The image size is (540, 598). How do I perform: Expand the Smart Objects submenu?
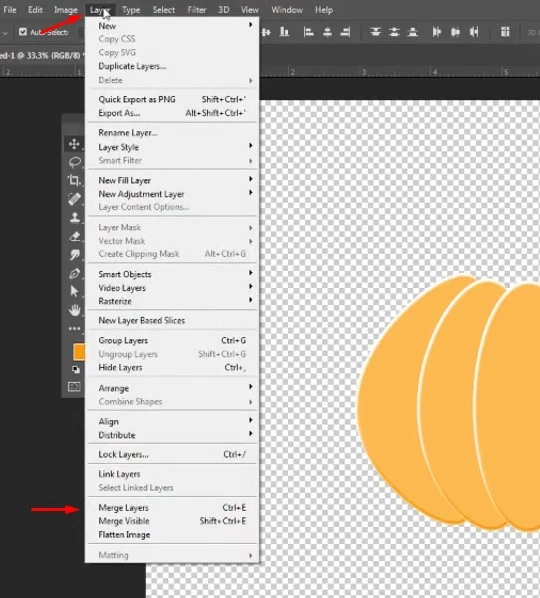pyautogui.click(x=173, y=274)
